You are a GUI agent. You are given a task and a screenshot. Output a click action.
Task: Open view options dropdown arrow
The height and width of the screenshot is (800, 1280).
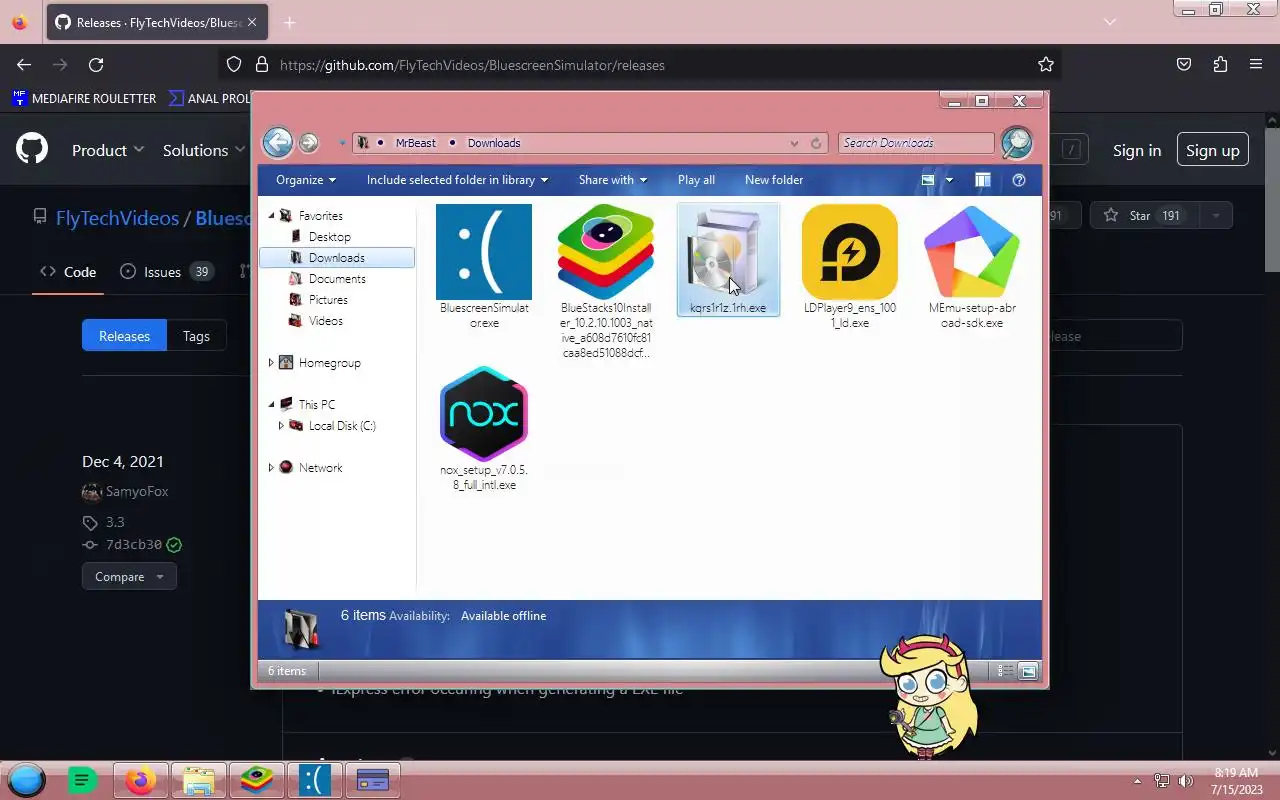(x=949, y=180)
